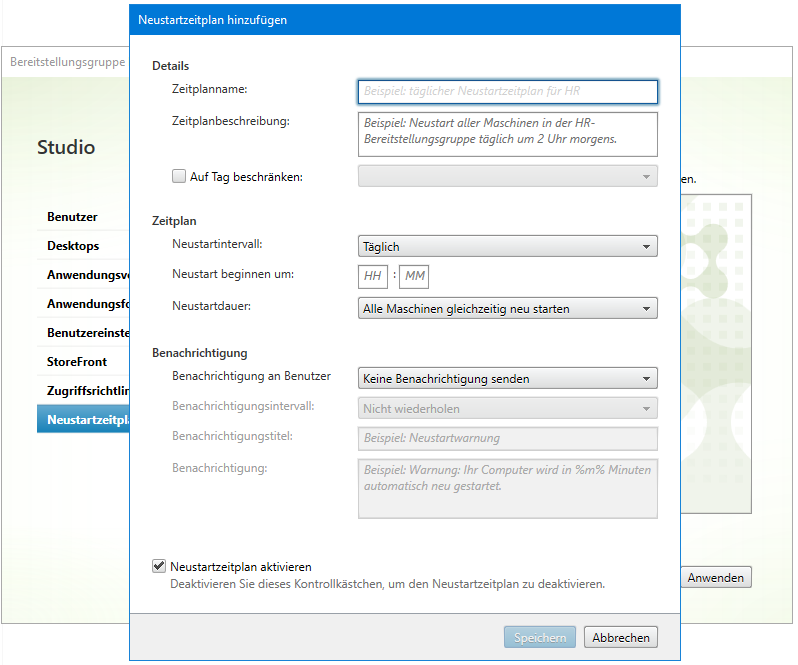Click the HH hour input field
Viewport: 798px width, 665px height.
373,276
